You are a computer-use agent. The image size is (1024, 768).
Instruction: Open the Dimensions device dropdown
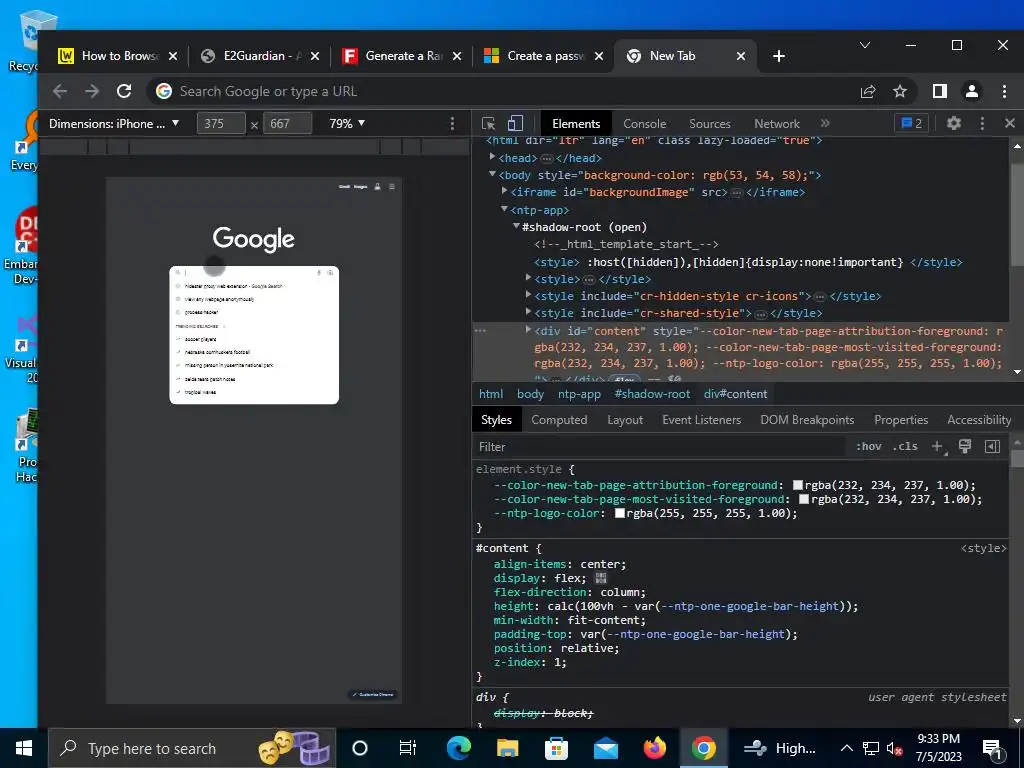pyautogui.click(x=114, y=123)
